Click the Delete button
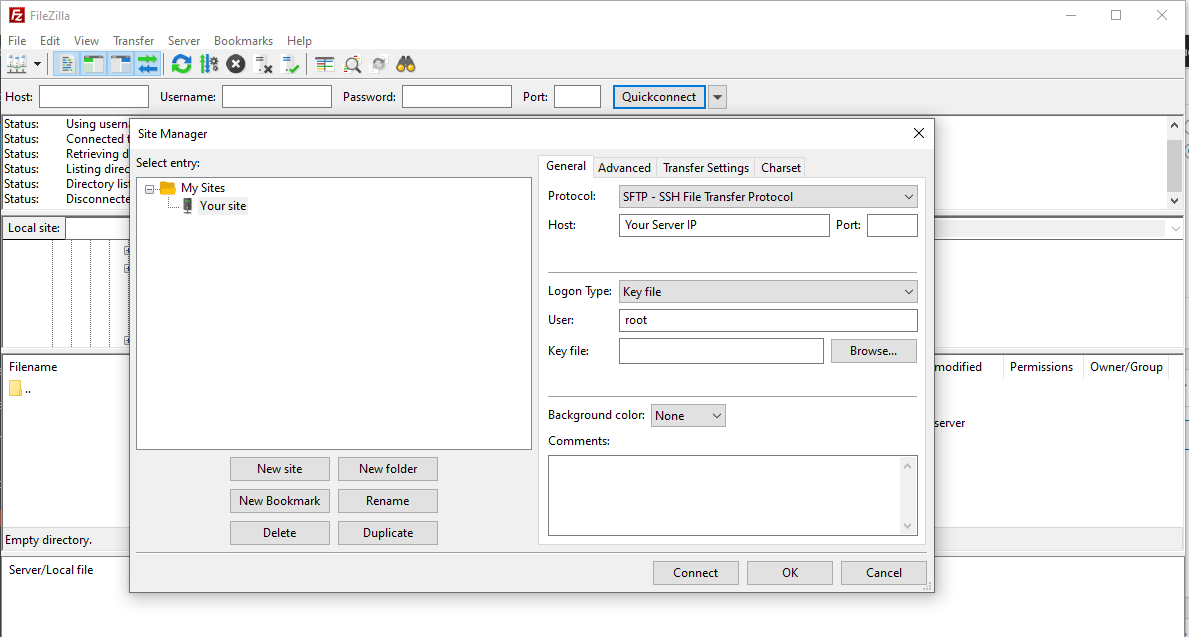 coord(280,532)
